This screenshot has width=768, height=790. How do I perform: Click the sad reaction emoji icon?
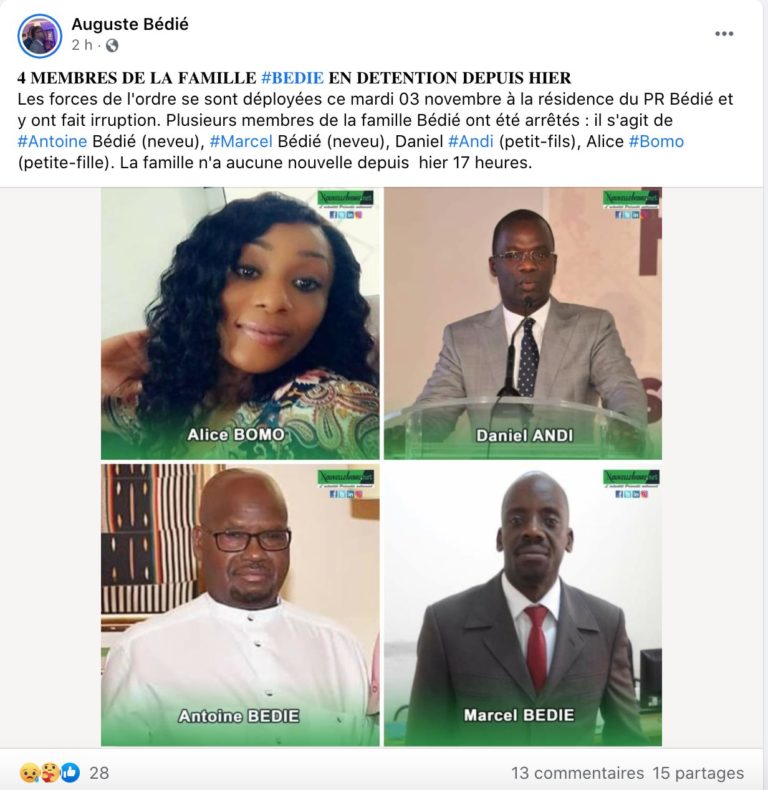(29, 772)
